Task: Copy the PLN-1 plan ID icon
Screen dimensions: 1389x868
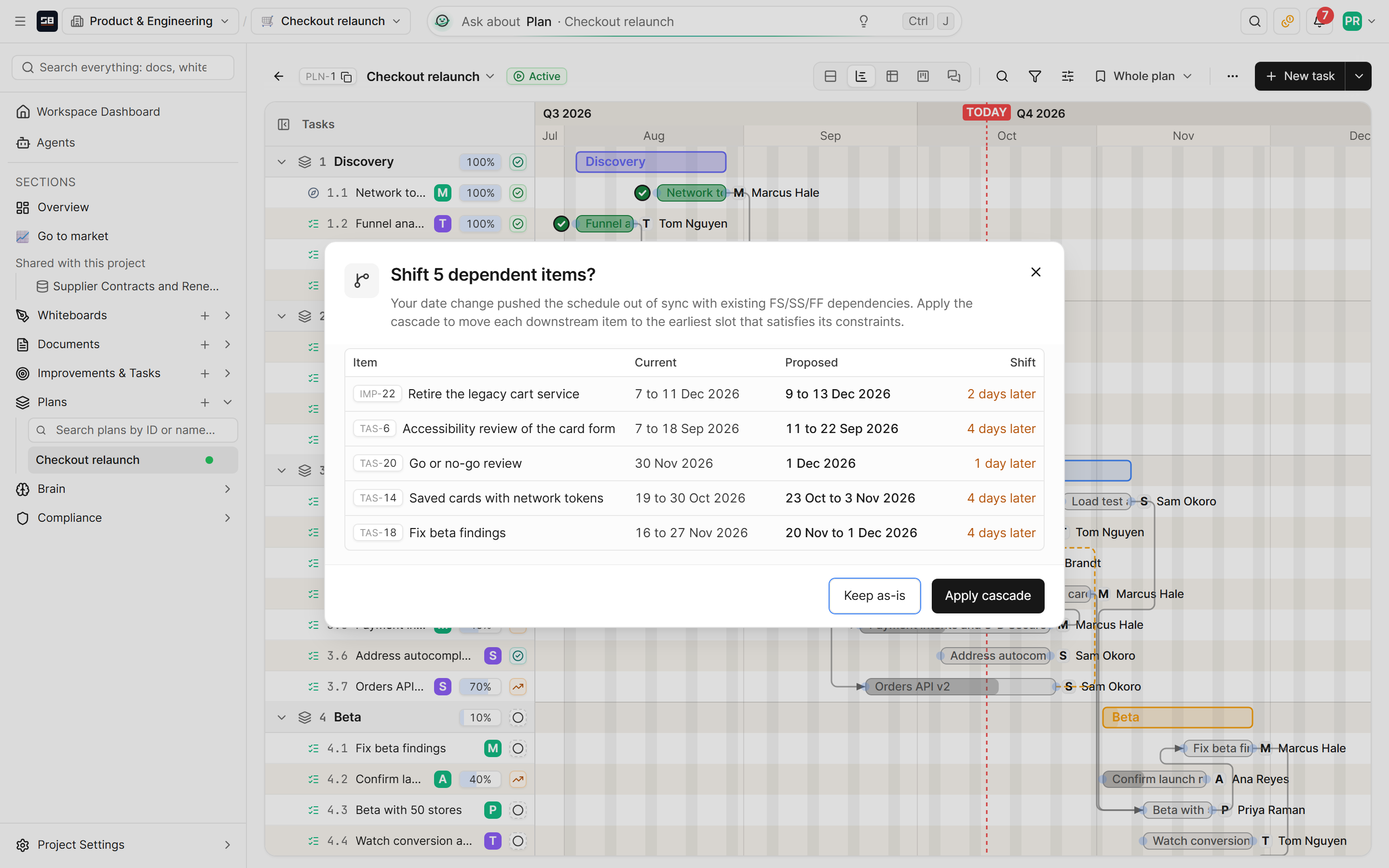Action: click(x=347, y=76)
